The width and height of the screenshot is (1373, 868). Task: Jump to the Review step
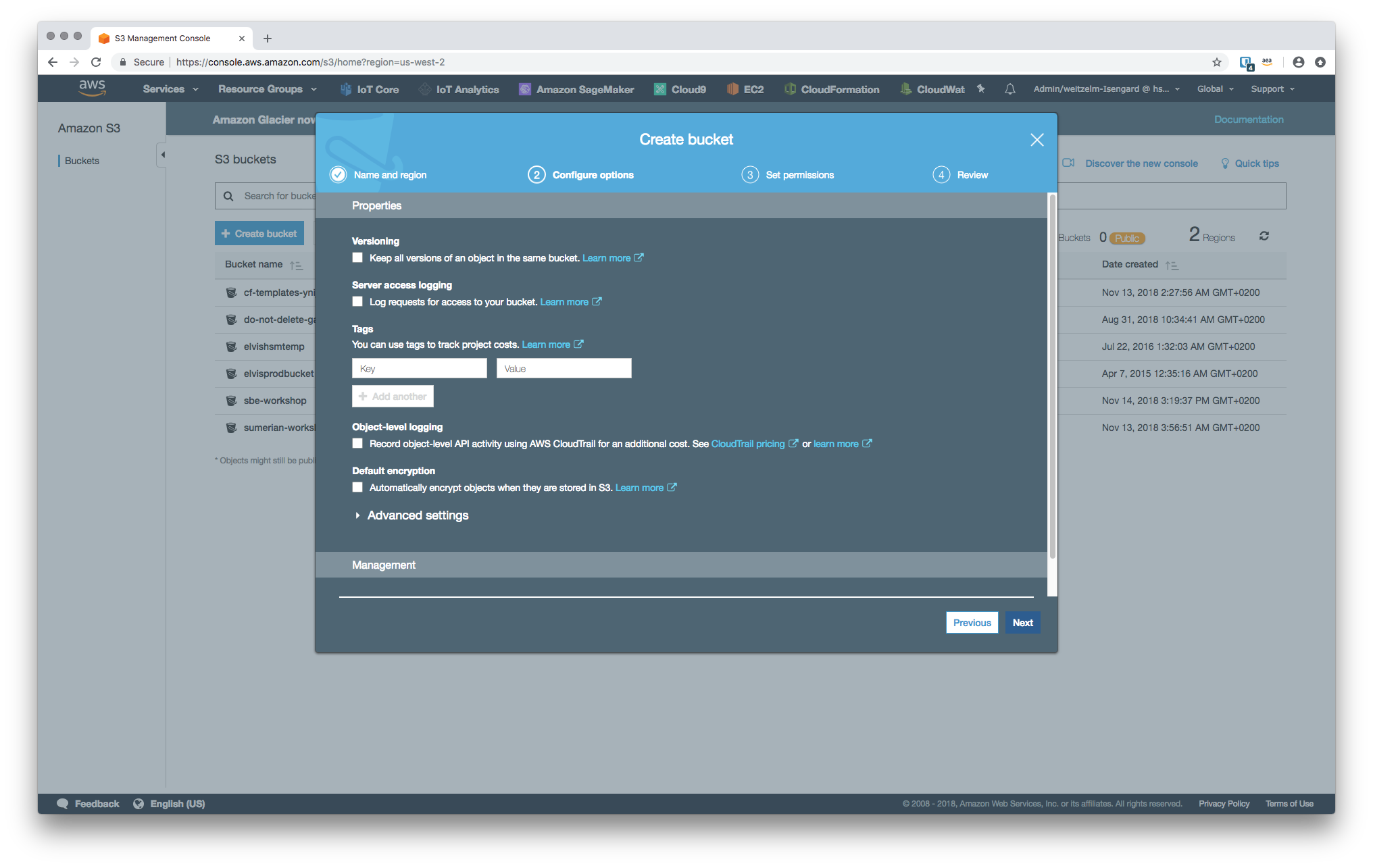pos(961,175)
